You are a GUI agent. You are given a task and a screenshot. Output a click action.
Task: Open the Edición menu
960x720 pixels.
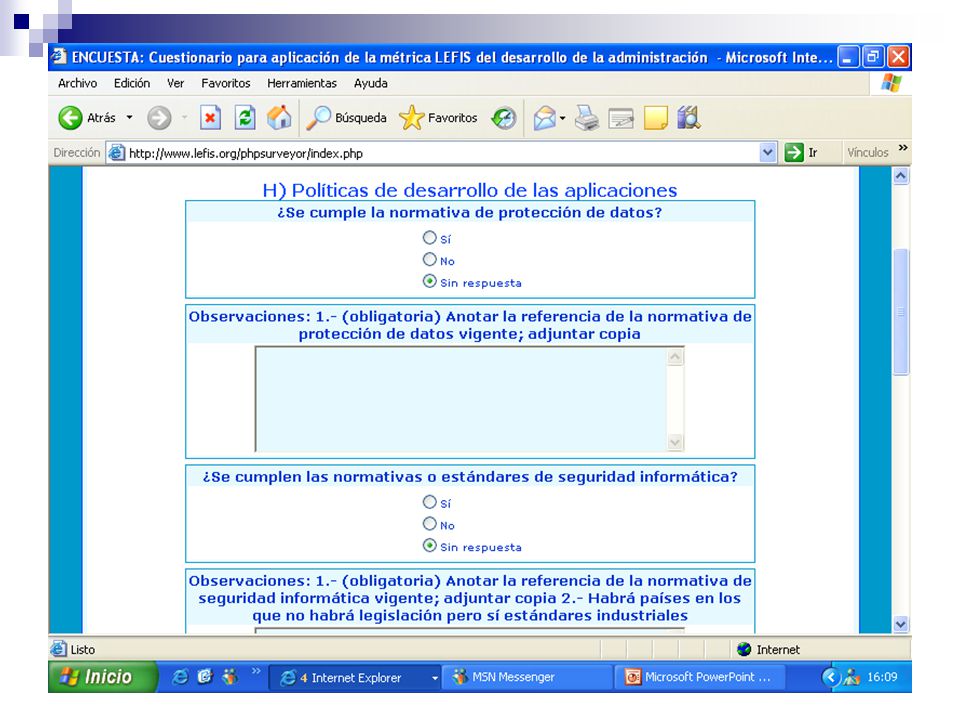tap(132, 83)
